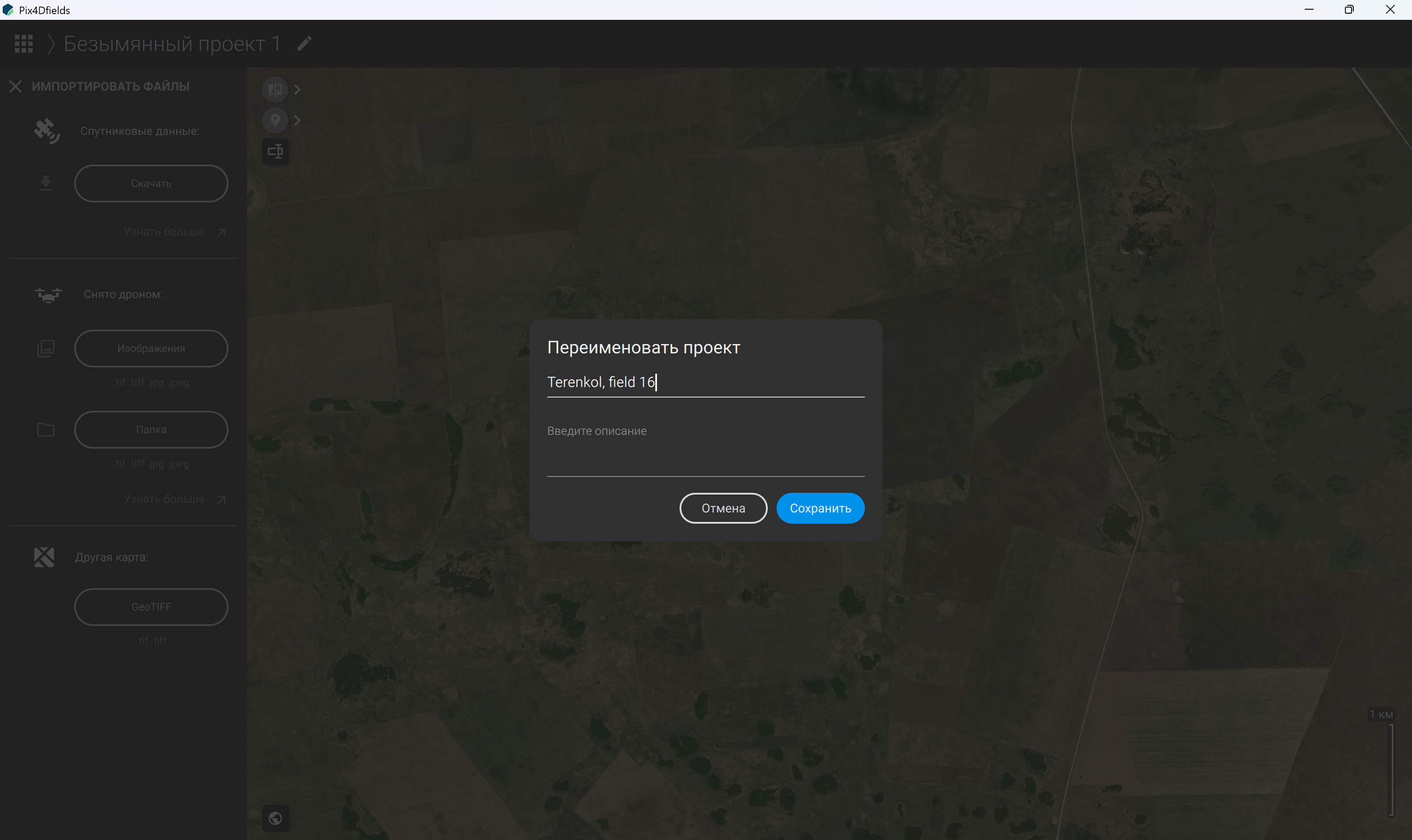Screen dimensions: 1412x840
Task: Close the Import Files panel
Action: coord(15,86)
